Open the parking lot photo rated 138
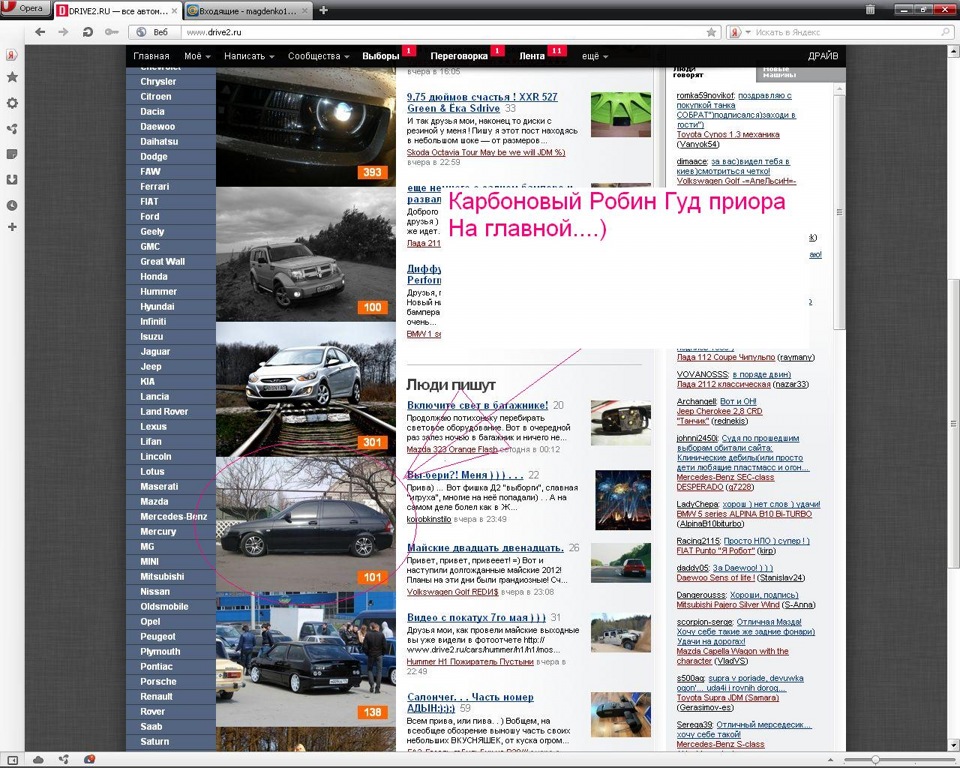The height and width of the screenshot is (768, 960). [x=306, y=658]
